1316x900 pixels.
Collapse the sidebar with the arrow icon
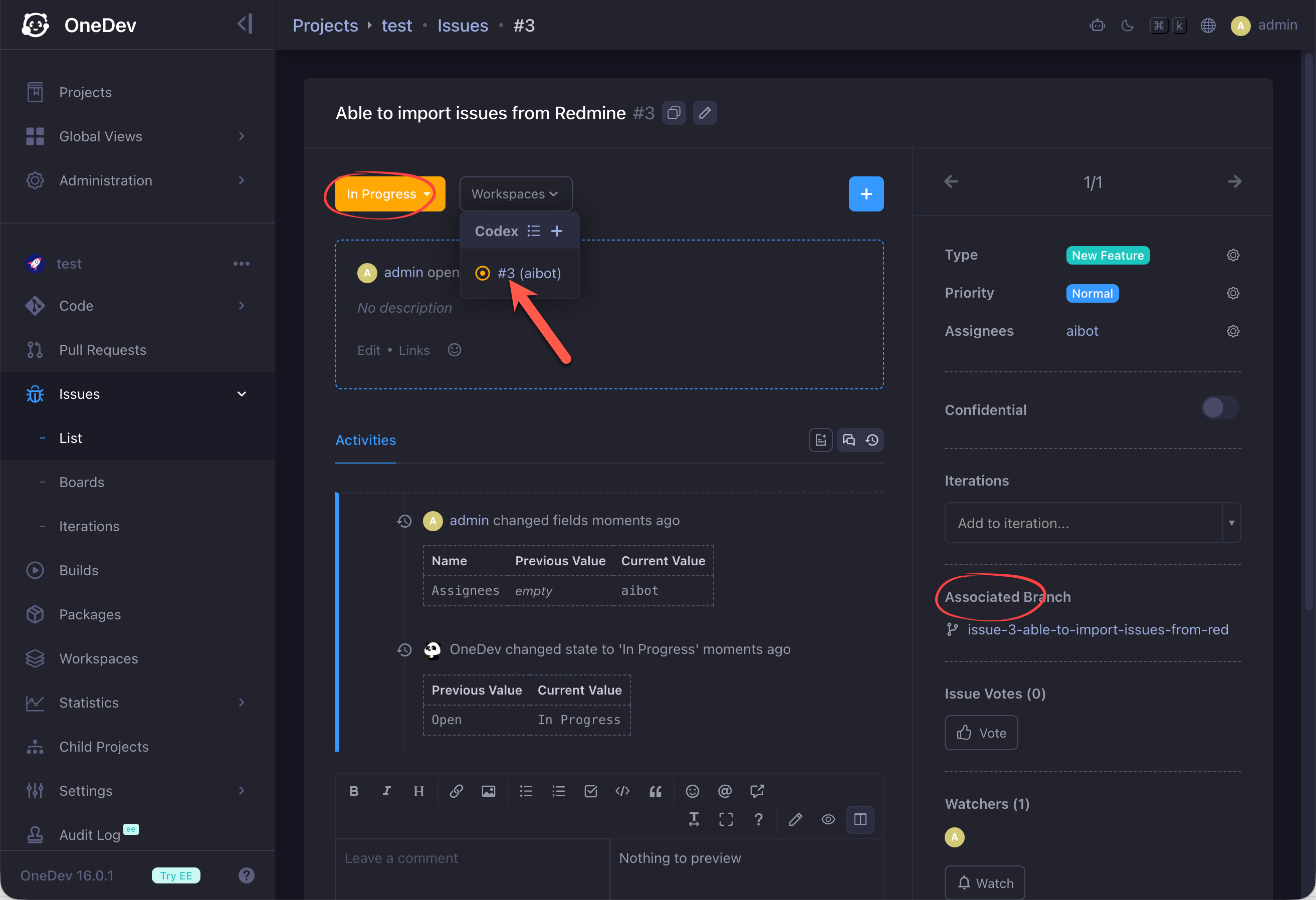pyautogui.click(x=245, y=25)
